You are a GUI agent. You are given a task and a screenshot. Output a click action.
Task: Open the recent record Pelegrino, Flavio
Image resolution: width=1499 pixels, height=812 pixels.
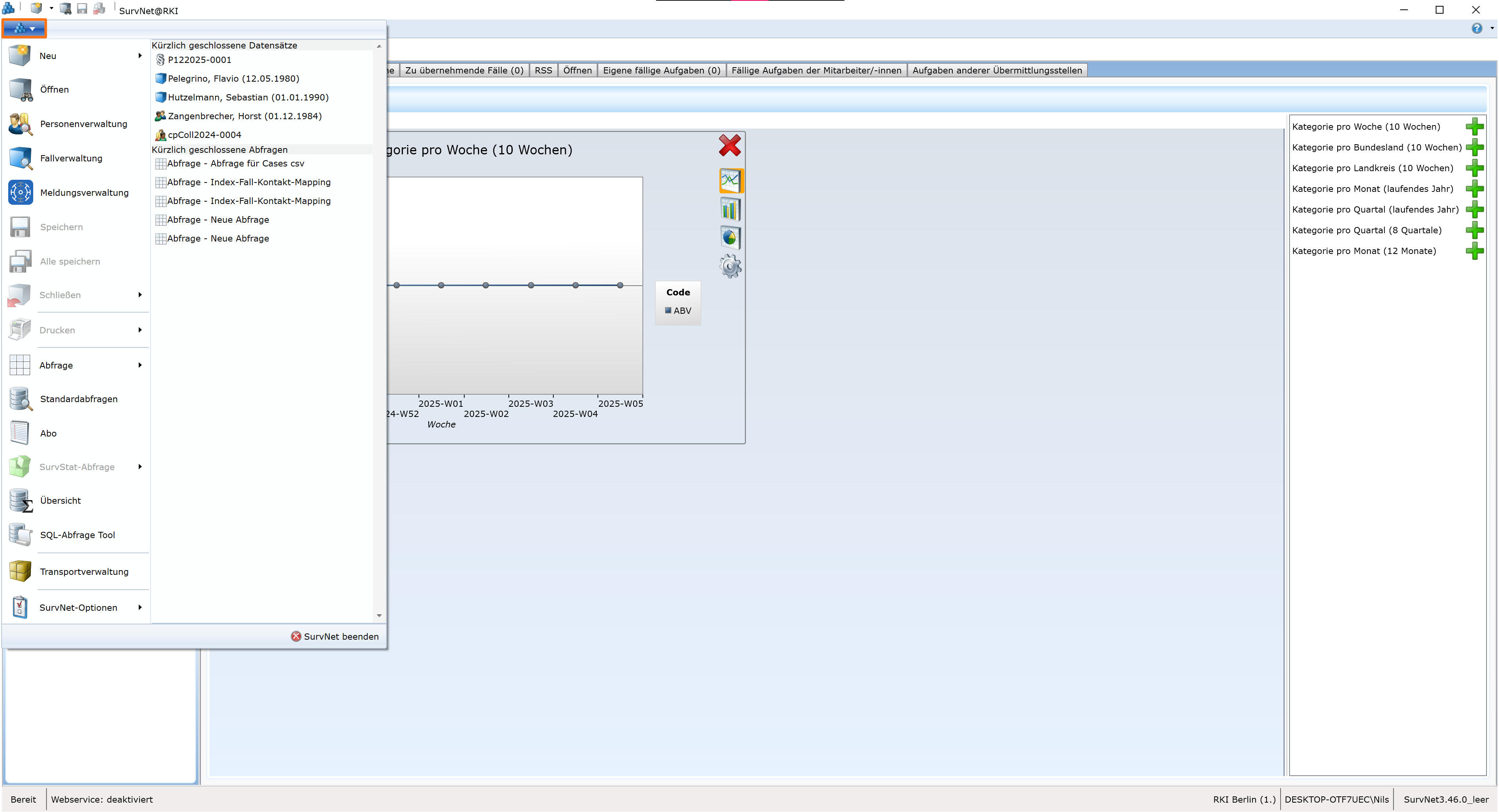point(232,78)
